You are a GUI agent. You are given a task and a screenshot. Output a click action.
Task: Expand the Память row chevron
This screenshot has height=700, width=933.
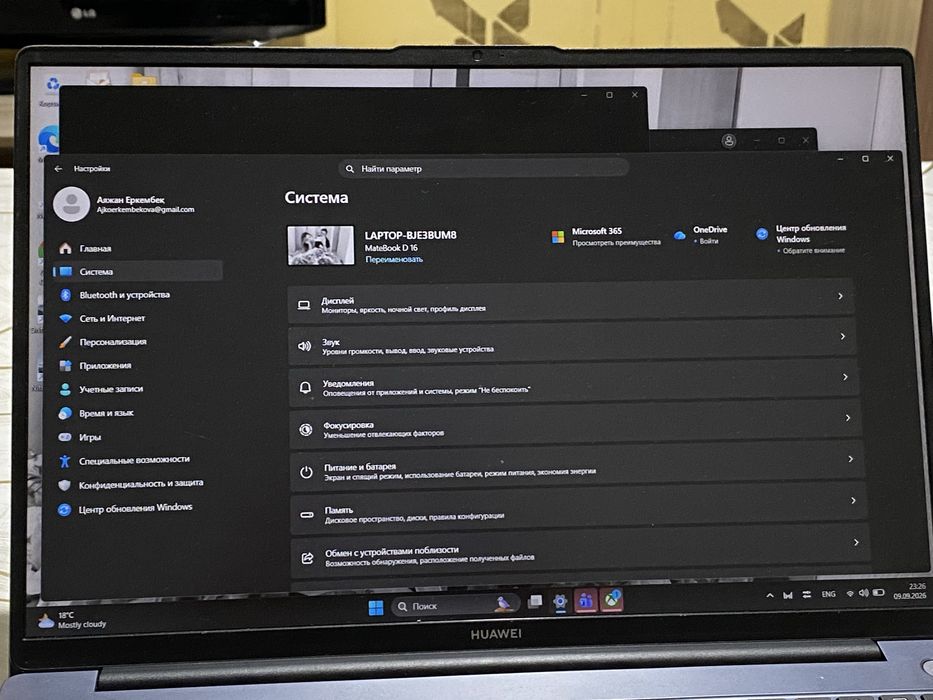853,501
